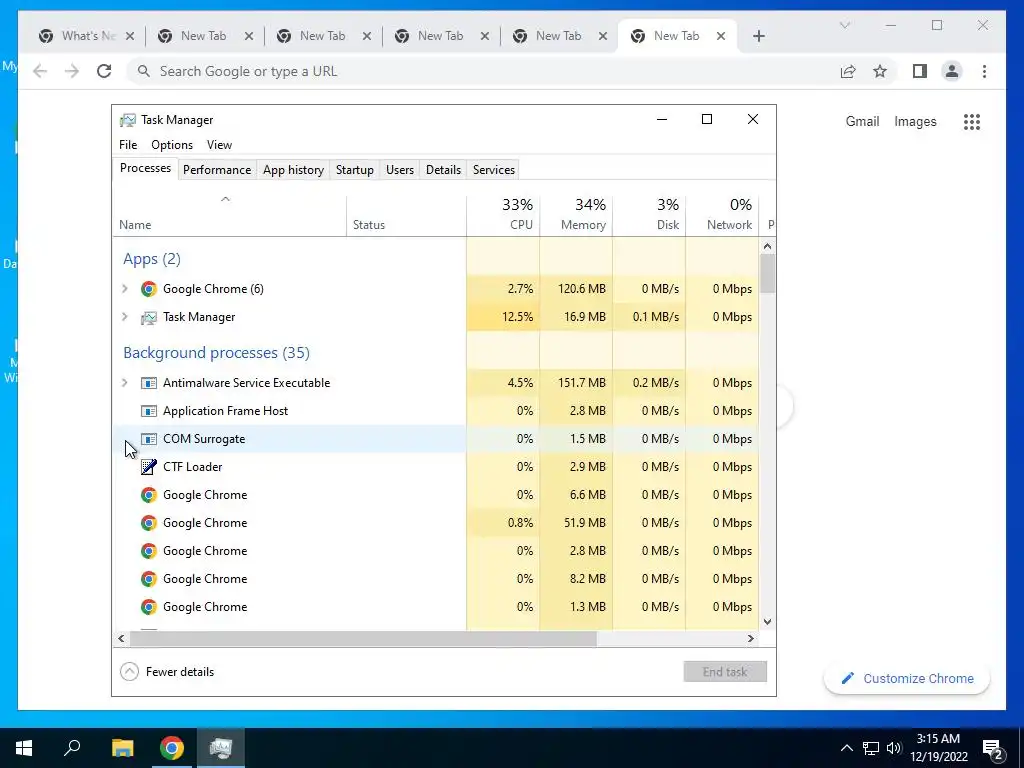Sort using the Name column header
1024x768 pixels.
coord(230,216)
